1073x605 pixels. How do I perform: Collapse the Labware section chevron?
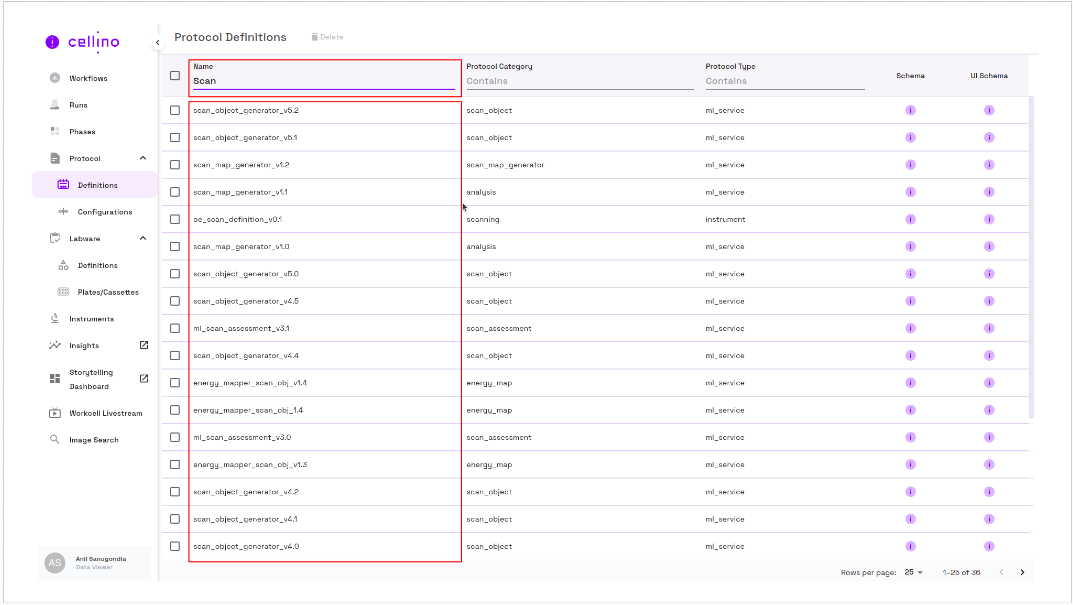point(143,238)
